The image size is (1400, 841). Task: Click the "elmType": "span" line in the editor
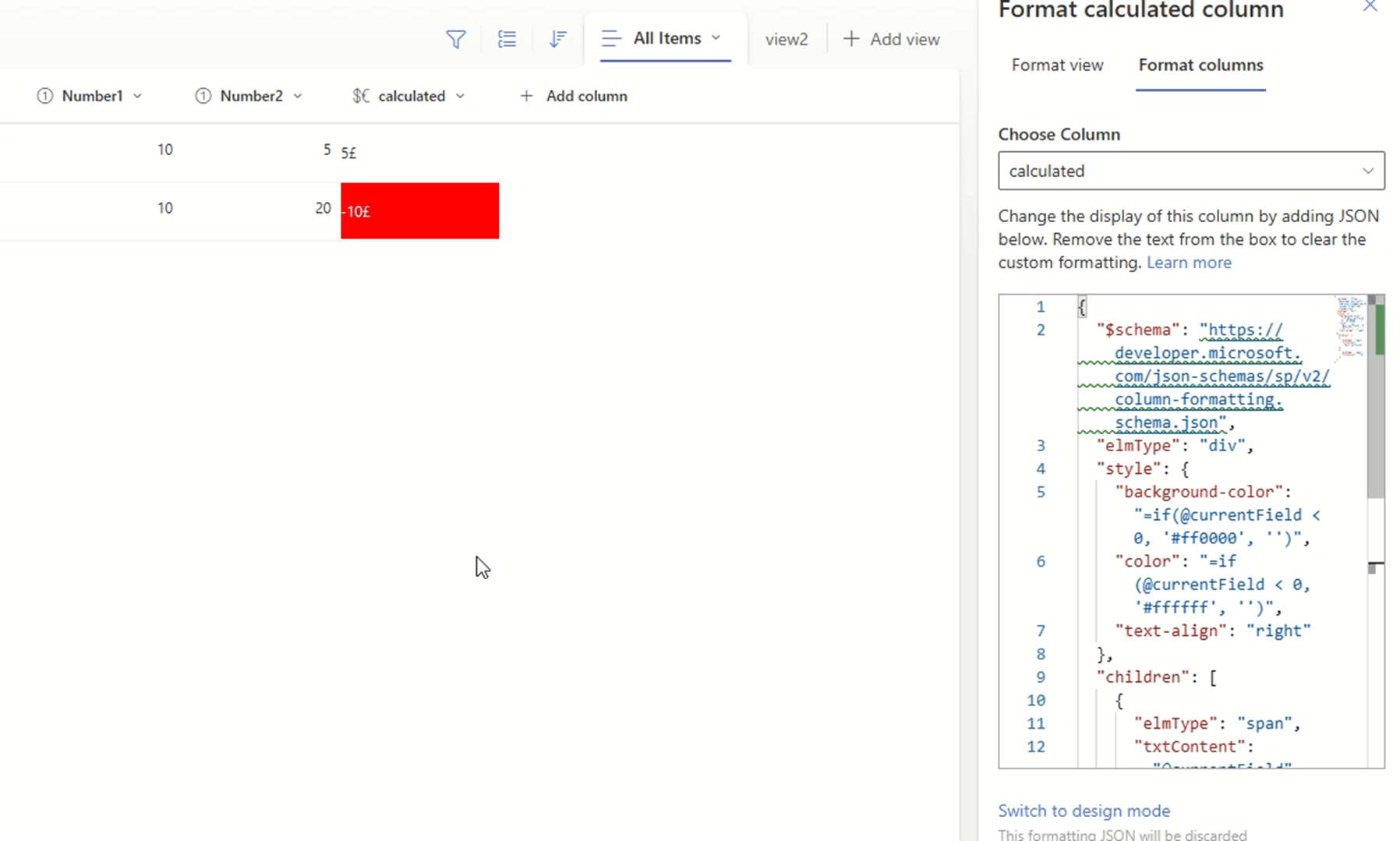[x=1217, y=723]
